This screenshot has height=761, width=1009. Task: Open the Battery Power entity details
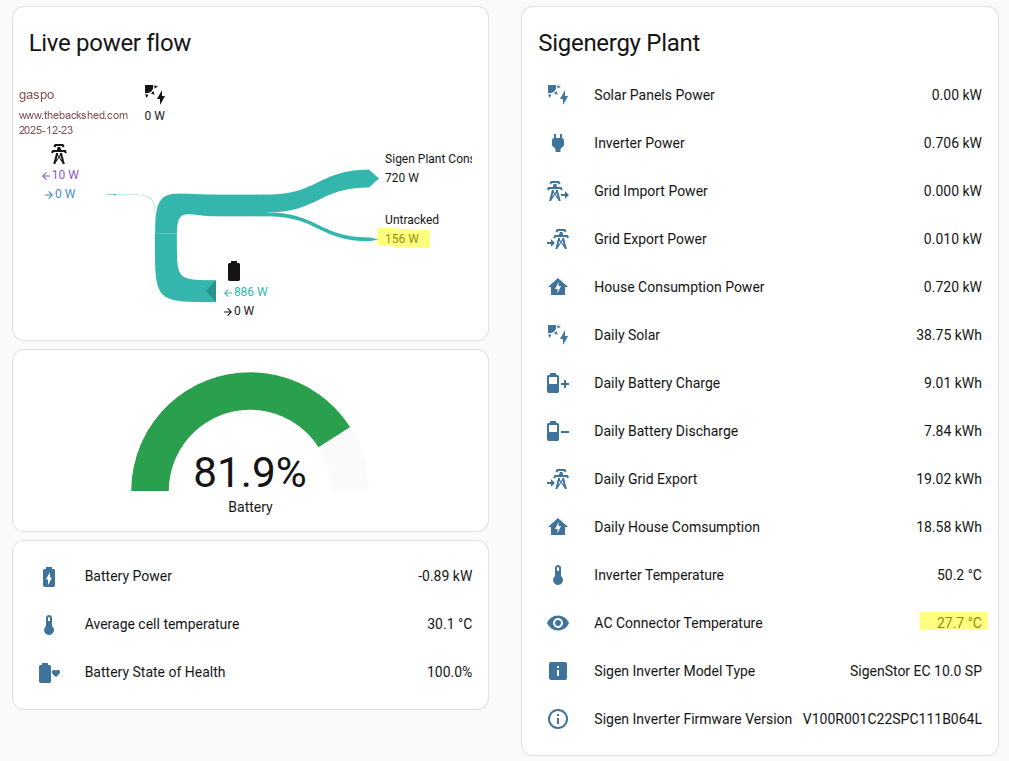click(x=128, y=576)
